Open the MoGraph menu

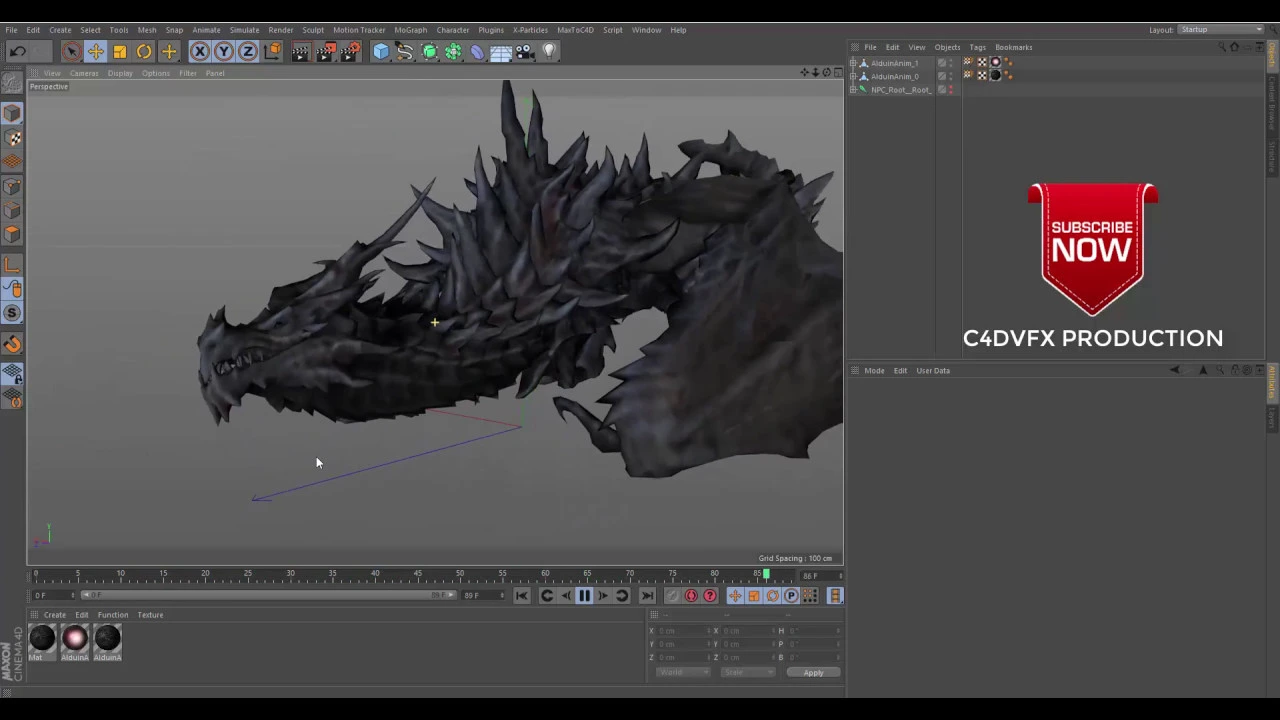410,30
